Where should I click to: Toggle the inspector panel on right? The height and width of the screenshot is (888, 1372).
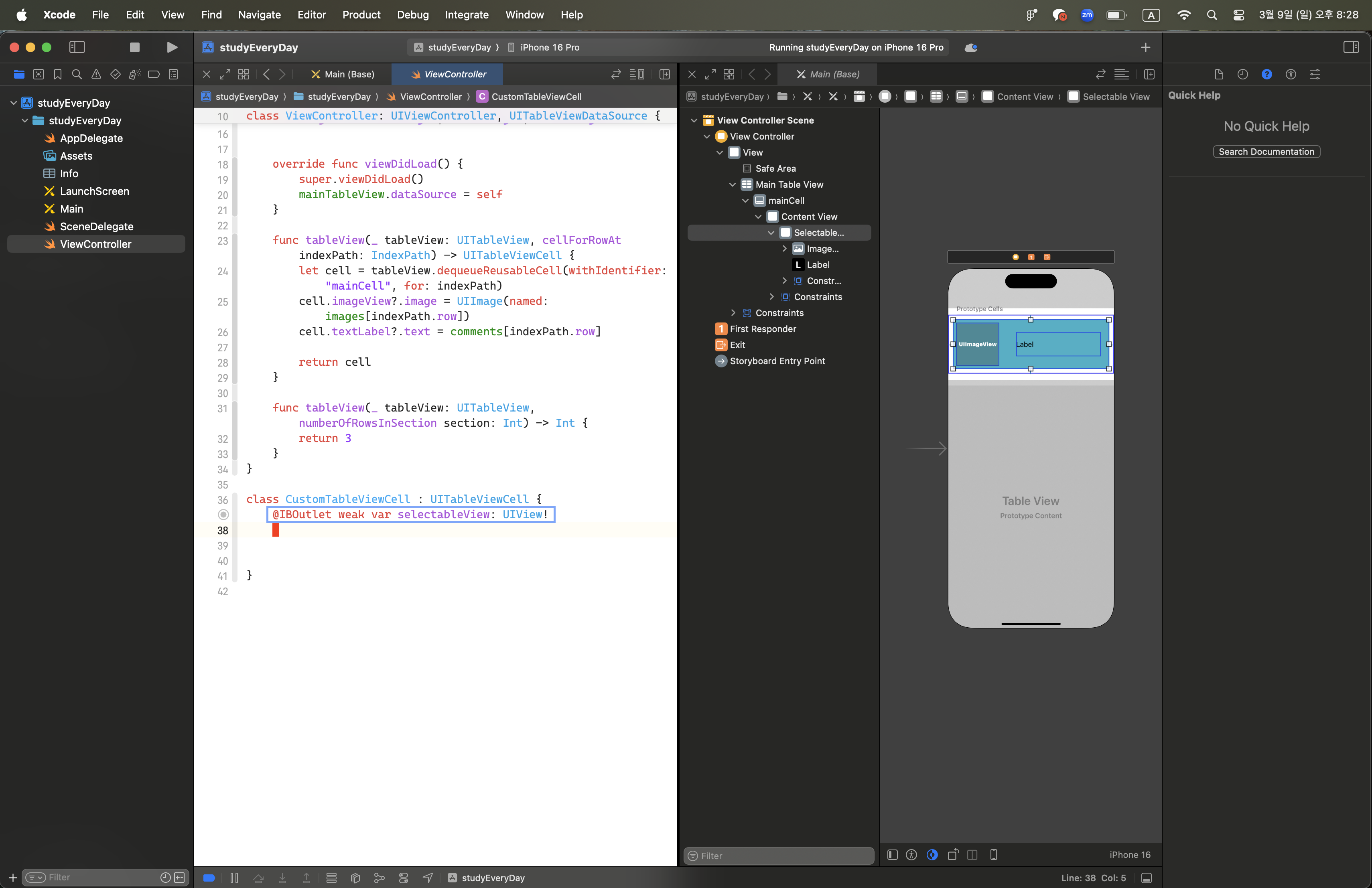1351,47
